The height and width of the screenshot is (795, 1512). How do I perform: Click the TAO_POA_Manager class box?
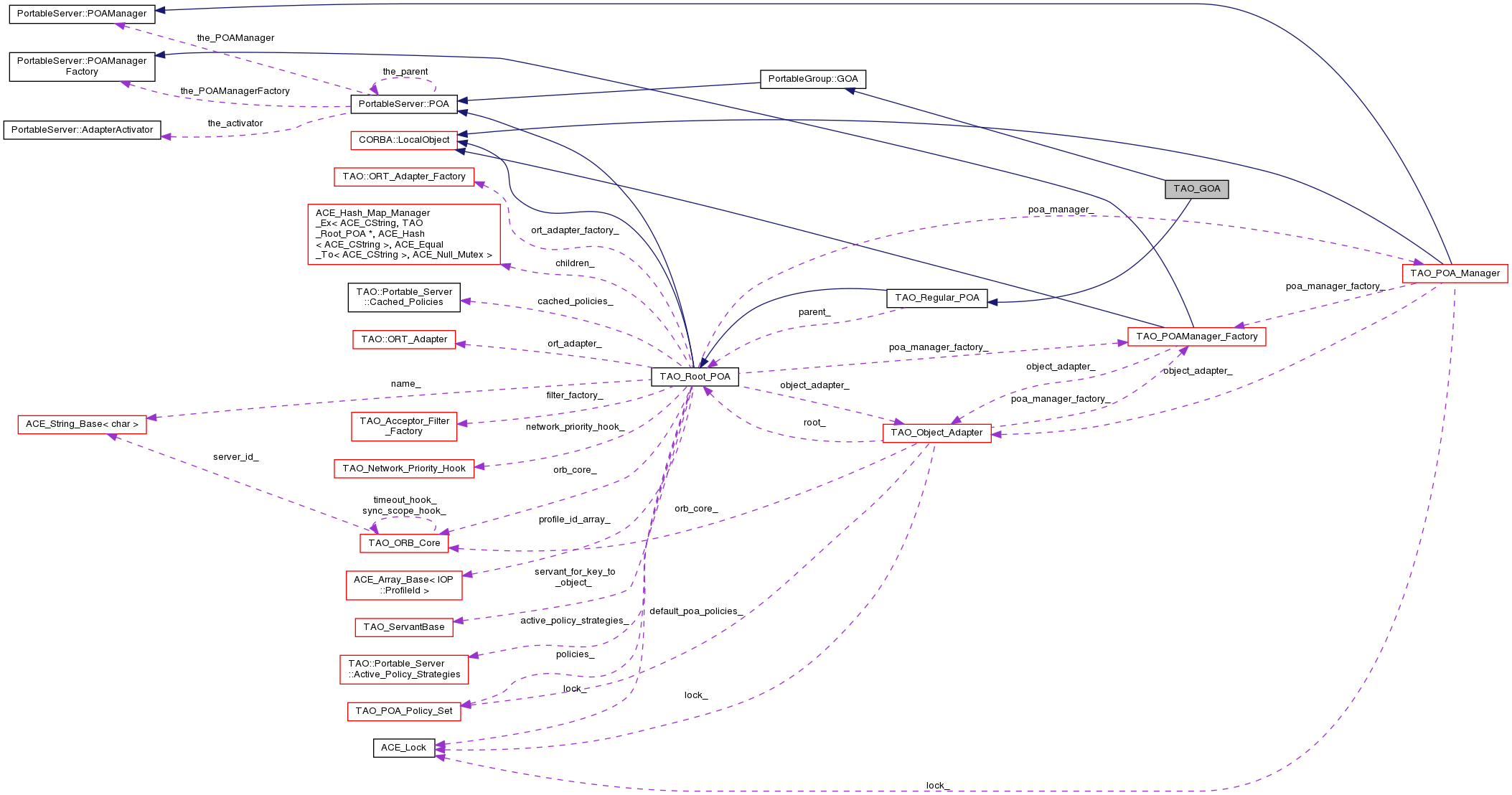click(1455, 273)
